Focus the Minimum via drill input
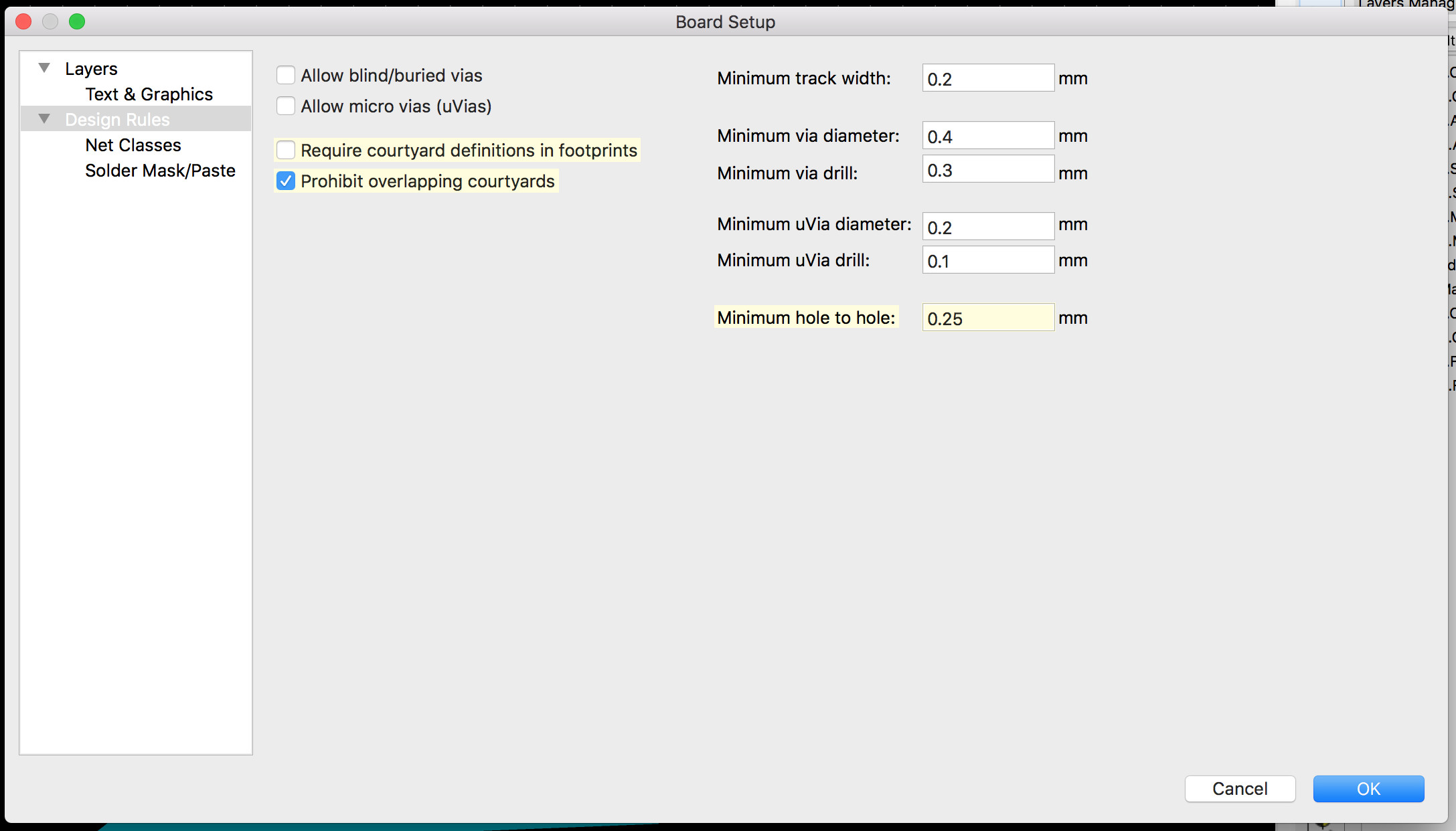1456x831 pixels. [x=987, y=170]
